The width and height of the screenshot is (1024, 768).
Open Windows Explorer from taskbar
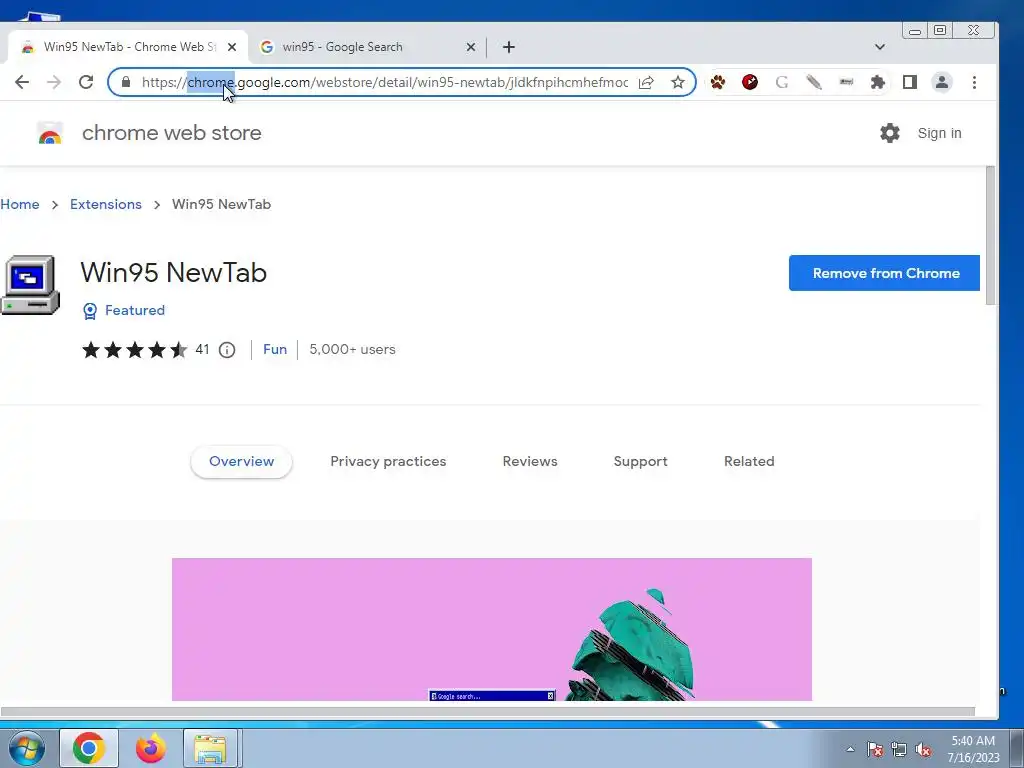(211, 748)
